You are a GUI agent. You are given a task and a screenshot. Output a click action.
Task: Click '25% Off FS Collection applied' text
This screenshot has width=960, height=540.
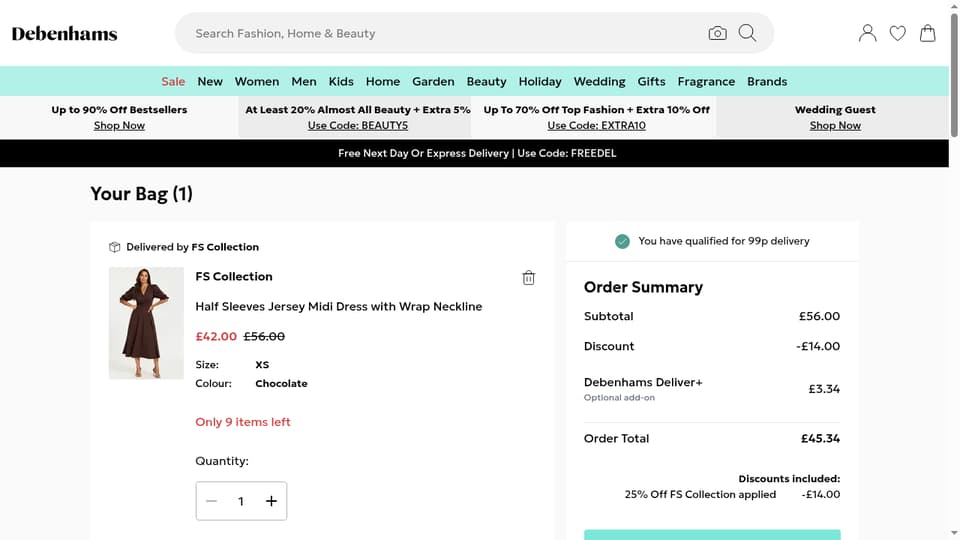(700, 494)
